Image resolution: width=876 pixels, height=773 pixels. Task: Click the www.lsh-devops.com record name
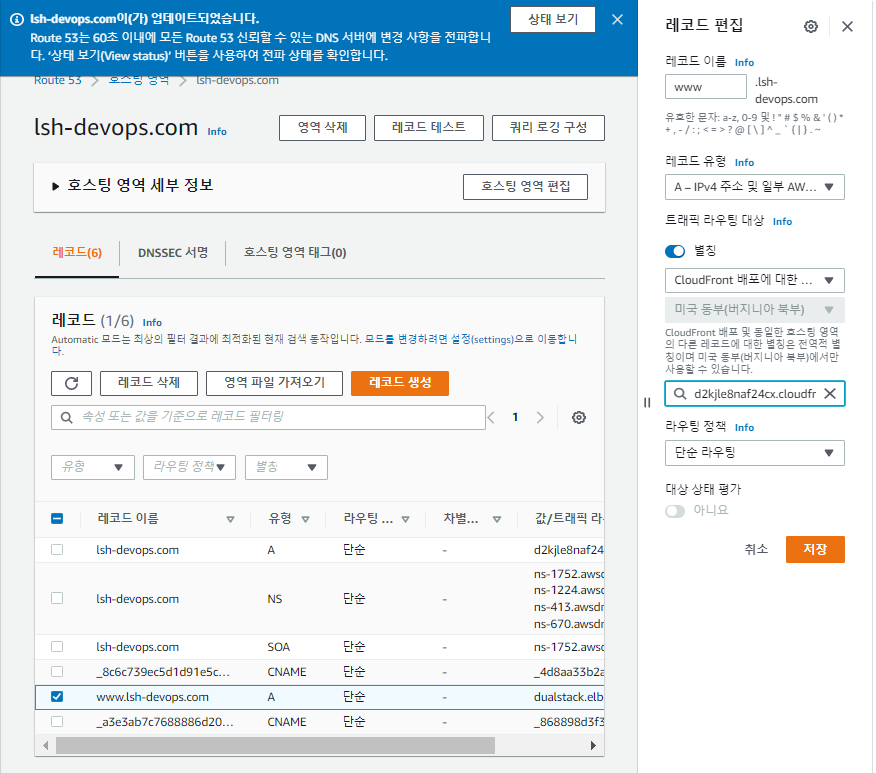(x=153, y=697)
